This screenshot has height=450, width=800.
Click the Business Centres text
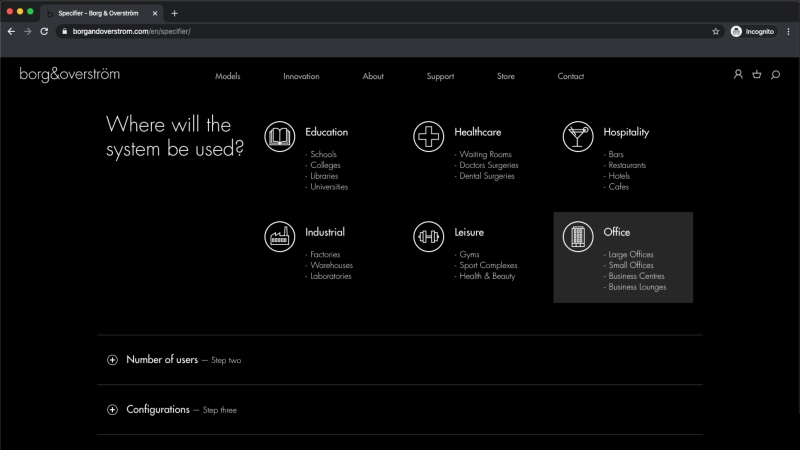point(636,276)
